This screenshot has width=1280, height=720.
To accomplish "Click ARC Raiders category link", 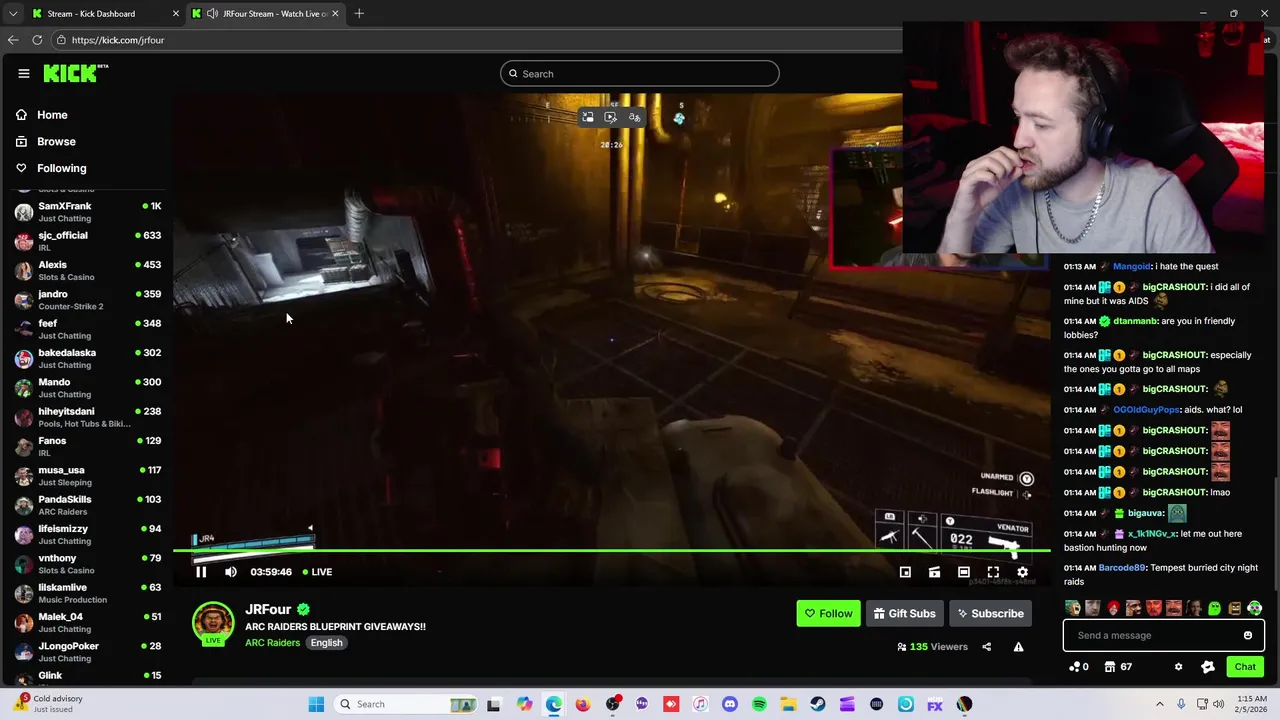I will [272, 643].
